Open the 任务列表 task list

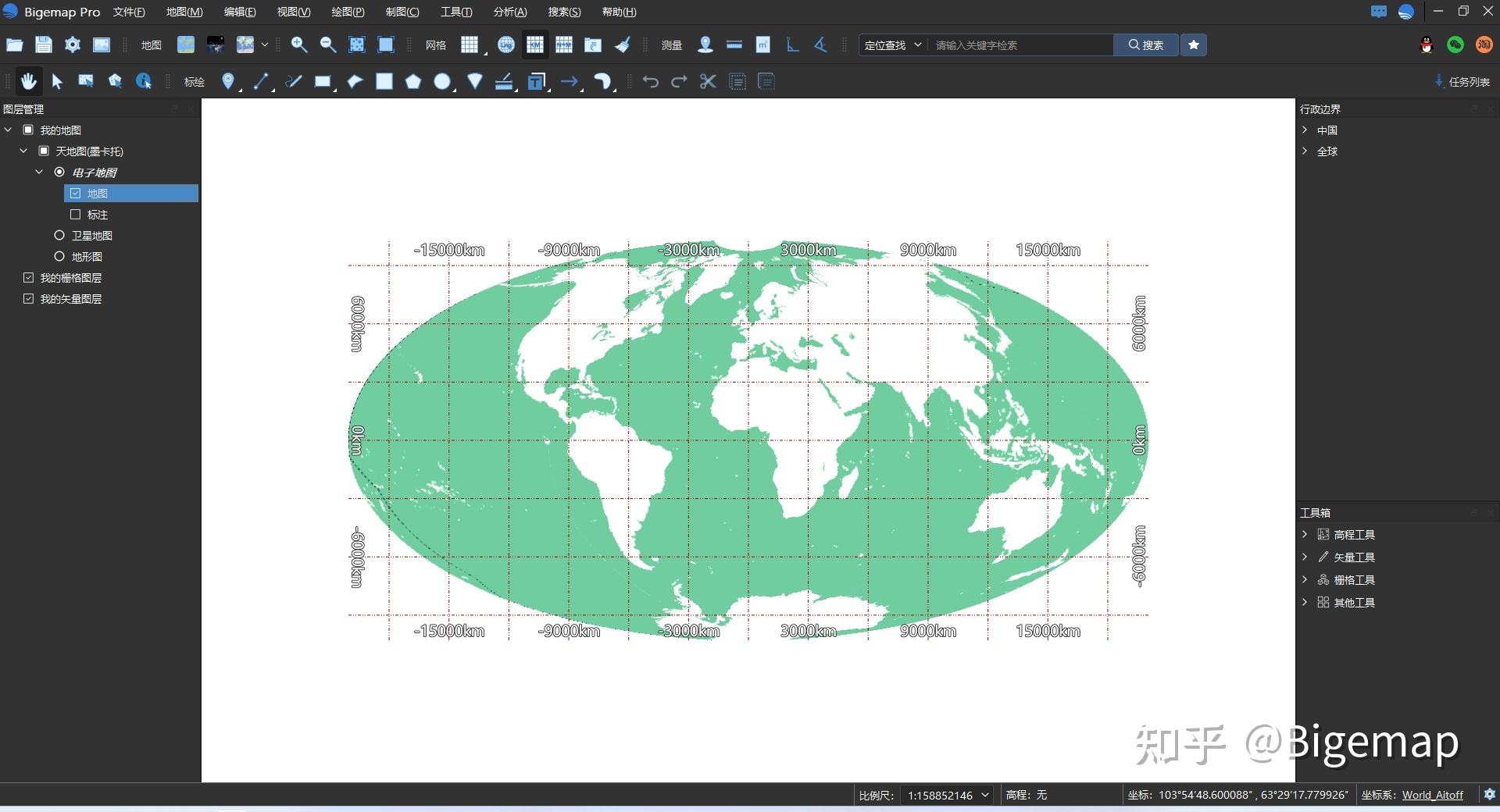(1462, 81)
